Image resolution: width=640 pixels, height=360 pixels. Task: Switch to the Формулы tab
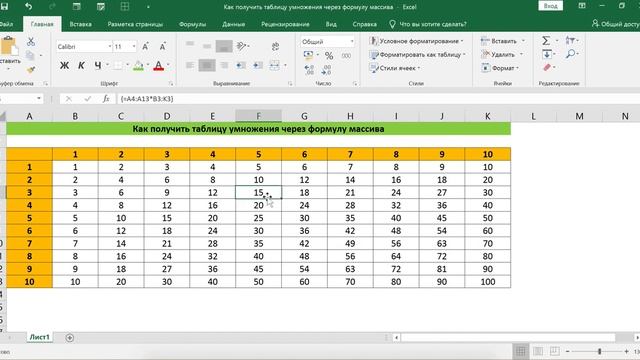(192, 24)
